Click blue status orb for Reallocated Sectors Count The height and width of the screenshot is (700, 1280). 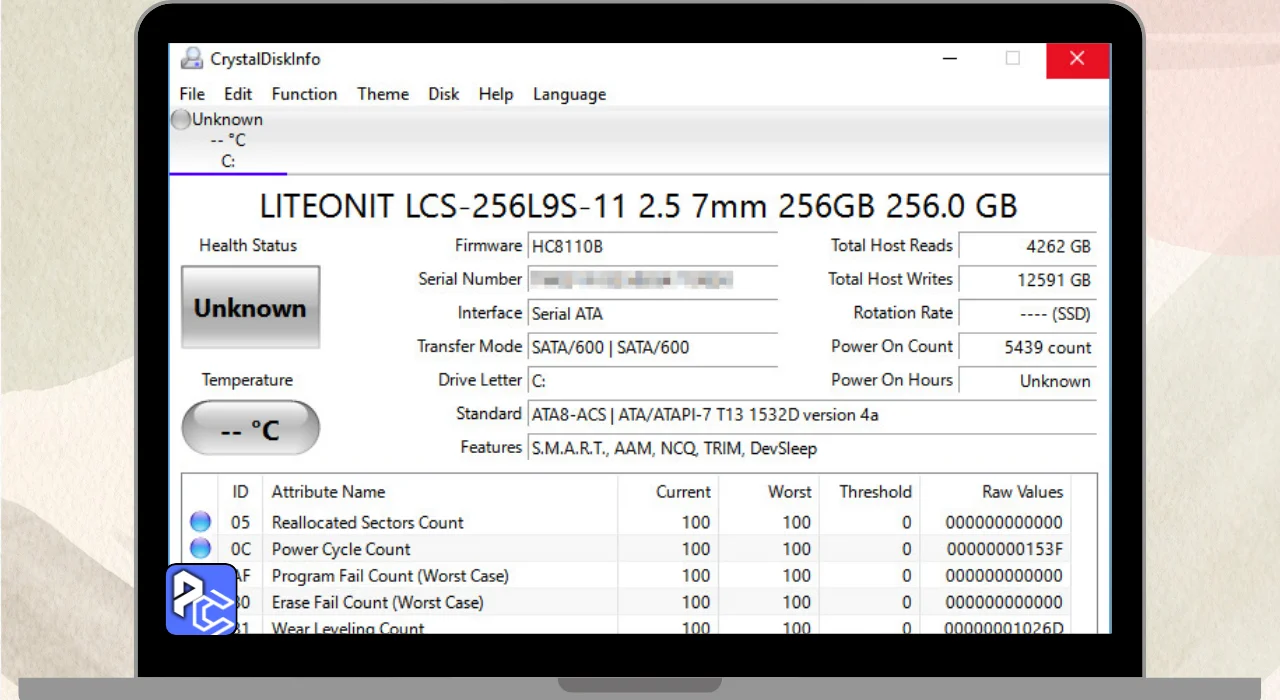pyautogui.click(x=200, y=522)
